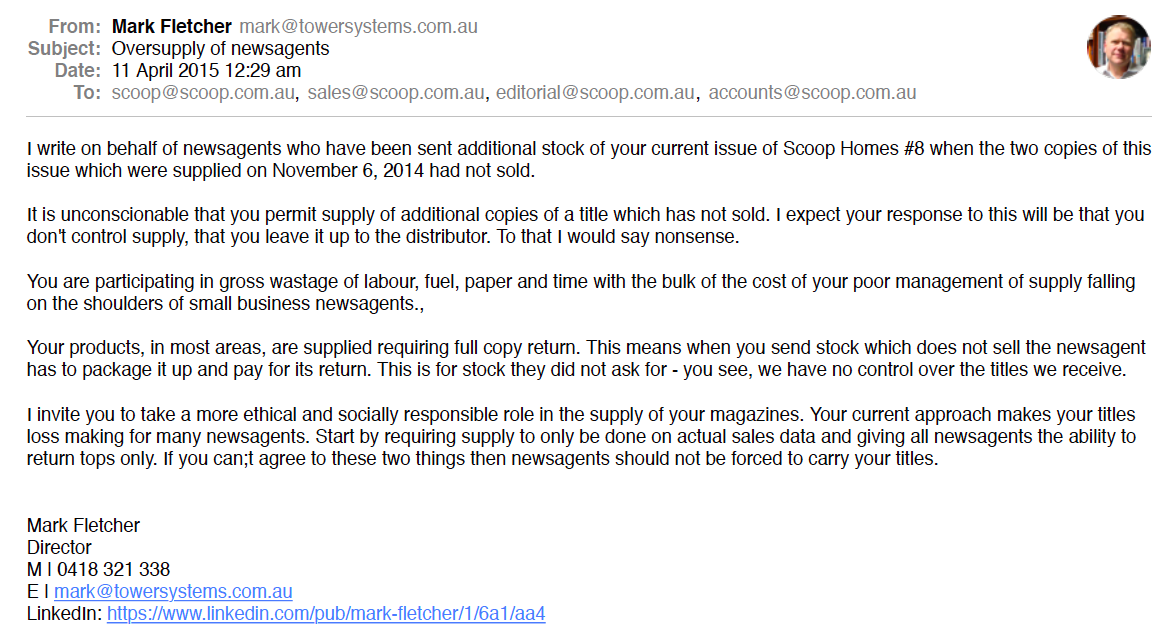Viewport: 1174px width, 636px height.
Task: Click the Subject: header label
Action: click(x=64, y=48)
